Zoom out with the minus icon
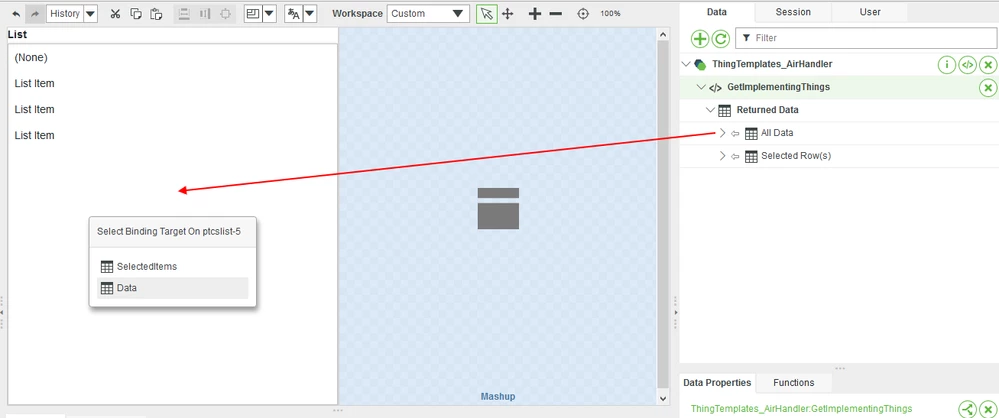The height and width of the screenshot is (418, 999). coord(556,13)
